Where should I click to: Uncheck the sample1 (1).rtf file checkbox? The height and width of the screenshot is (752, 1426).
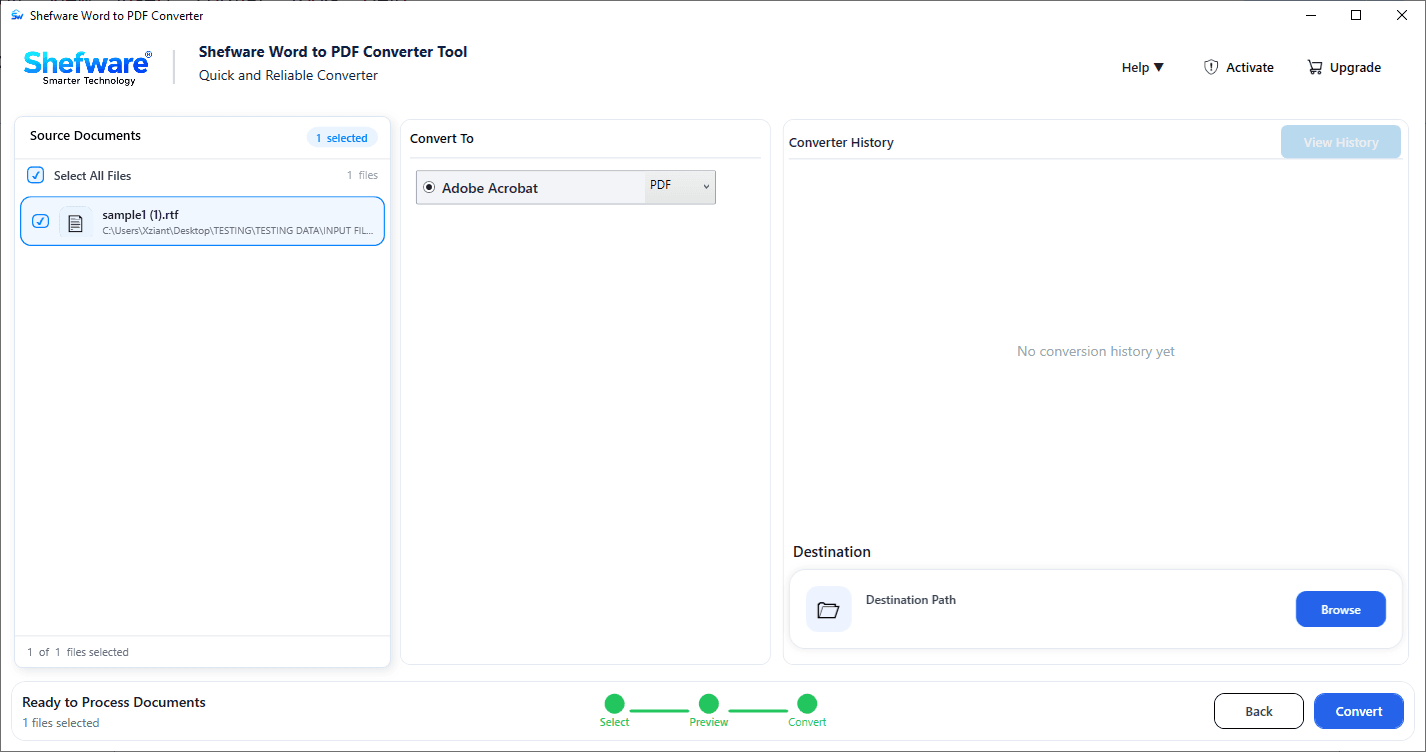point(40,221)
